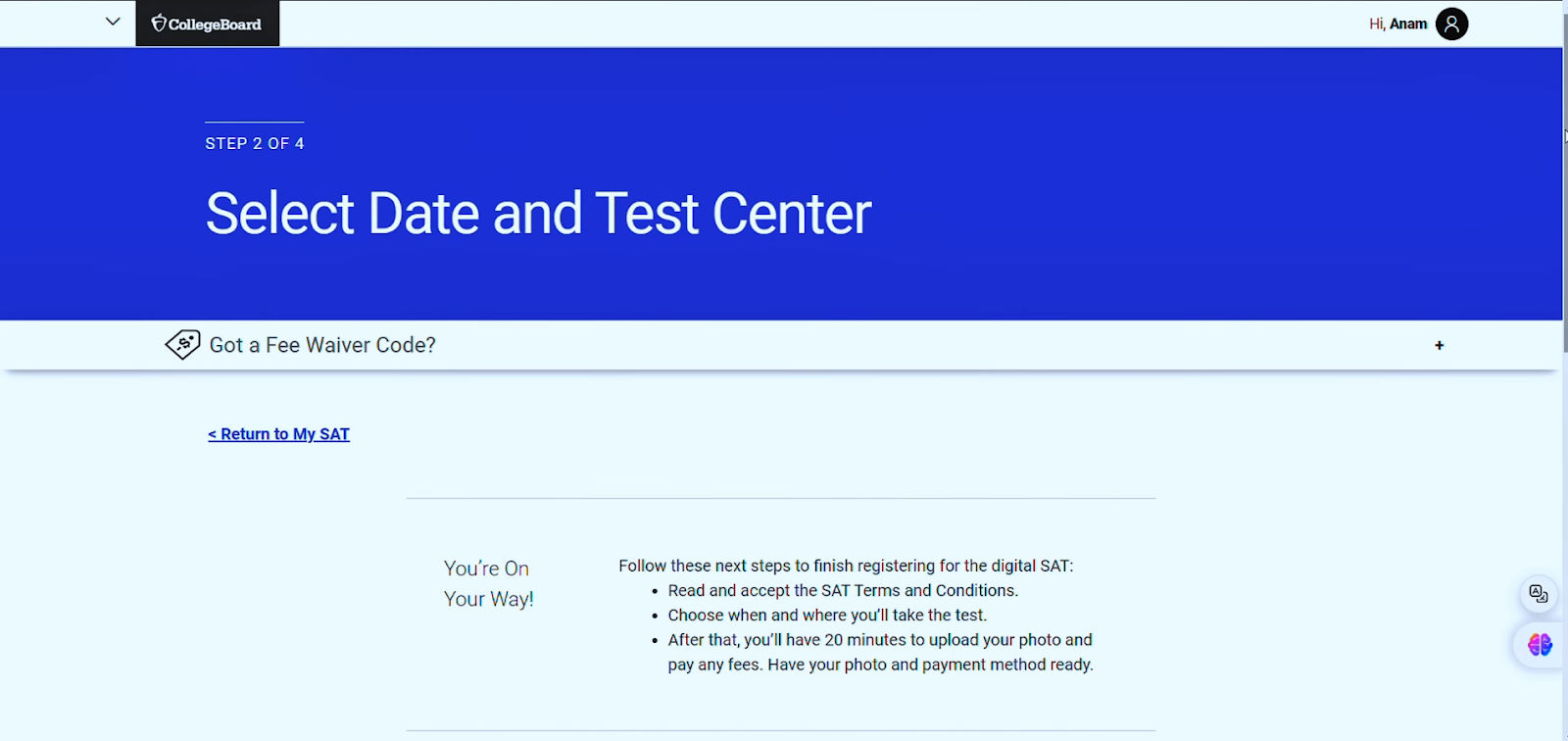The width and height of the screenshot is (1568, 741).
Task: Click the SAT Terms and Conditions bullet
Action: (843, 590)
